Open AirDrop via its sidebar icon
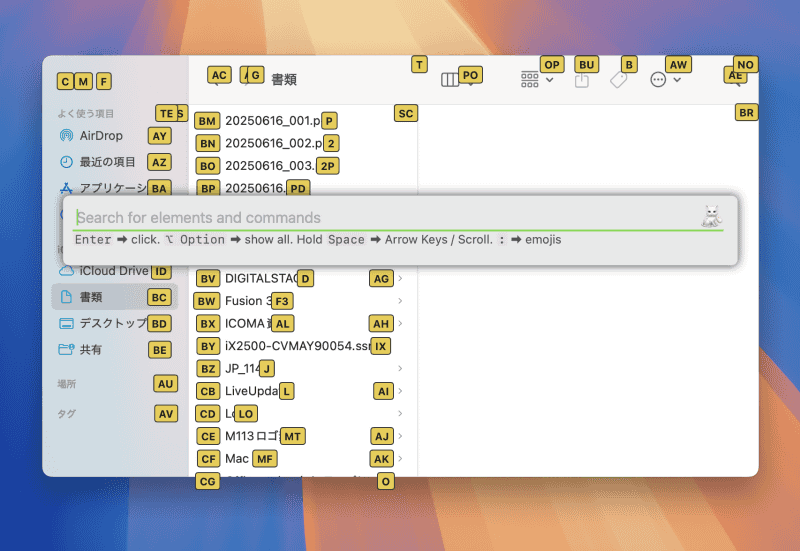Viewport: 800px width, 551px height. (66, 136)
